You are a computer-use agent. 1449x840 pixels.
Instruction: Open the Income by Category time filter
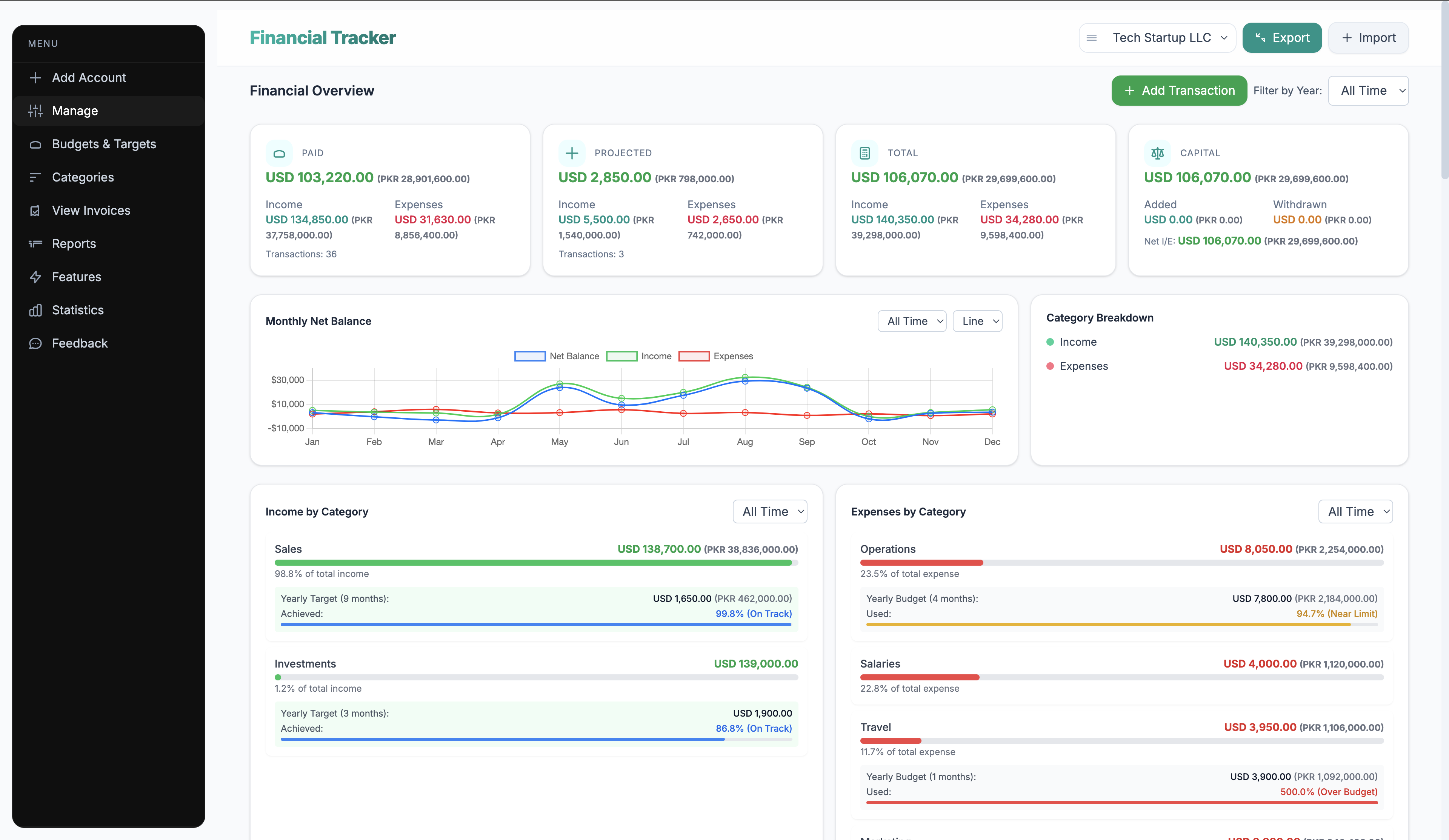(770, 511)
